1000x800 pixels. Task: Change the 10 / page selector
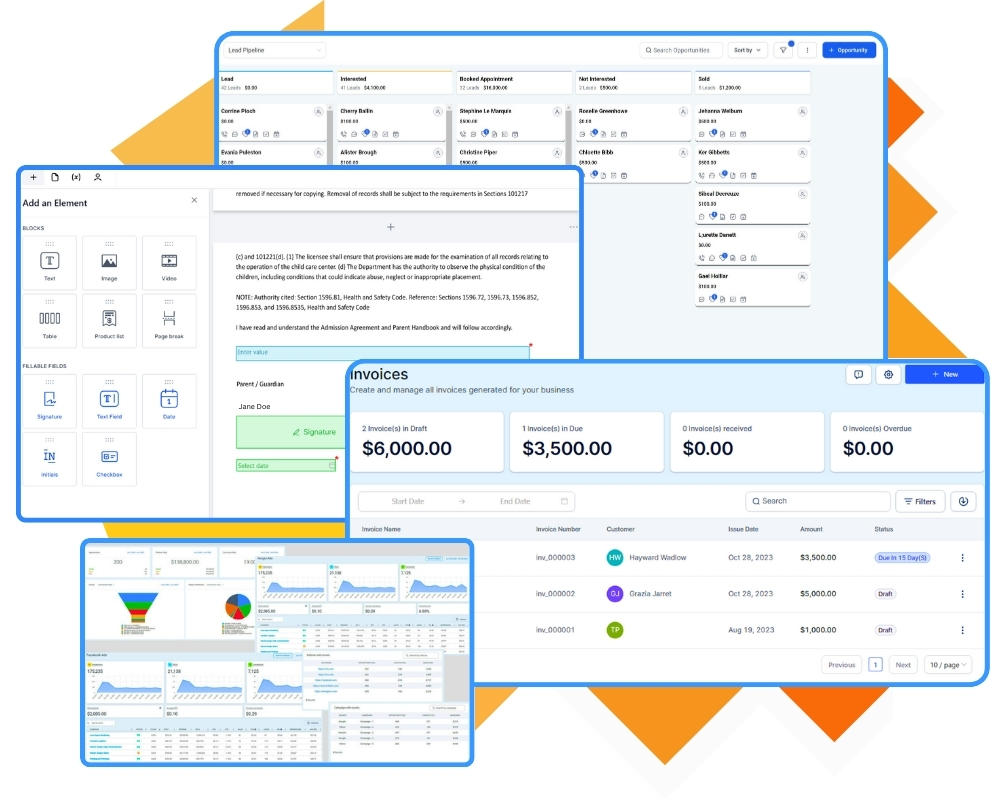(x=948, y=665)
